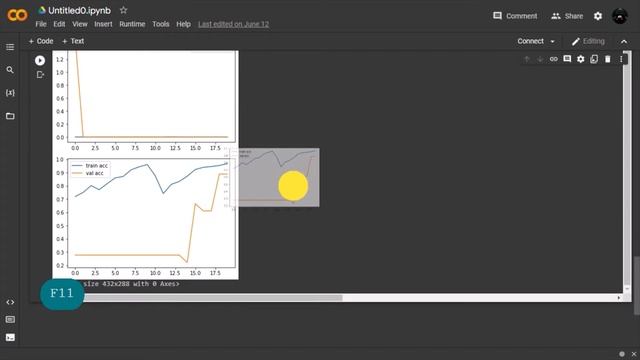The image size is (640, 360).
Task: Star the Untitled0.ipynb notebook
Action: [123, 10]
